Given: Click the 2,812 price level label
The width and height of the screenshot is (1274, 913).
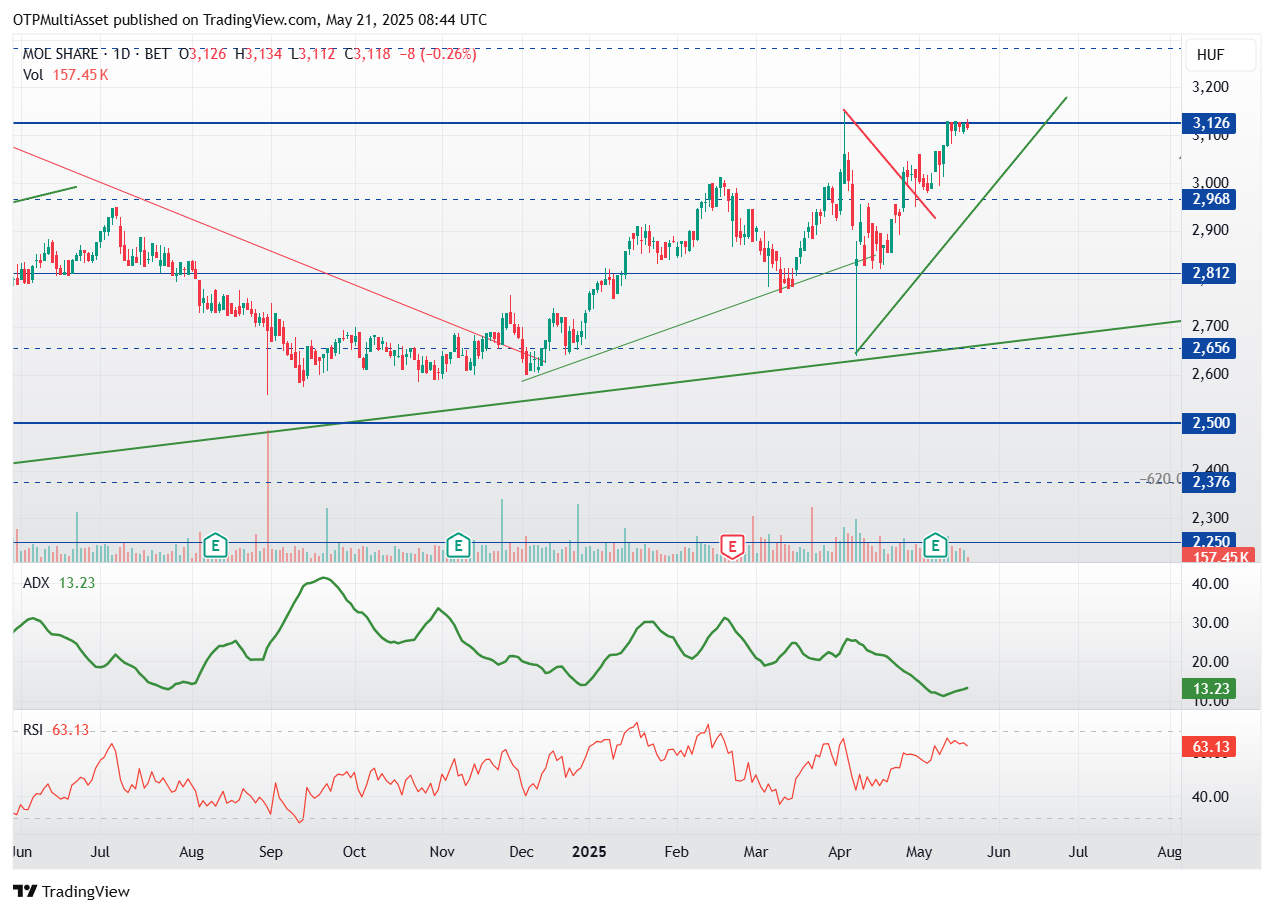Looking at the screenshot, I should tap(1208, 273).
